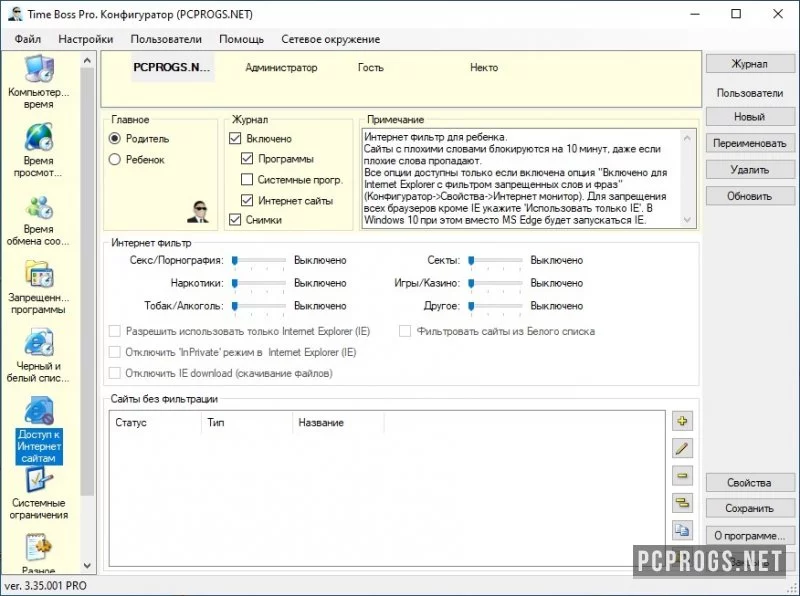Screen dimensions: 800x596
Task: Select the Internet sites access section
Action: [39, 431]
